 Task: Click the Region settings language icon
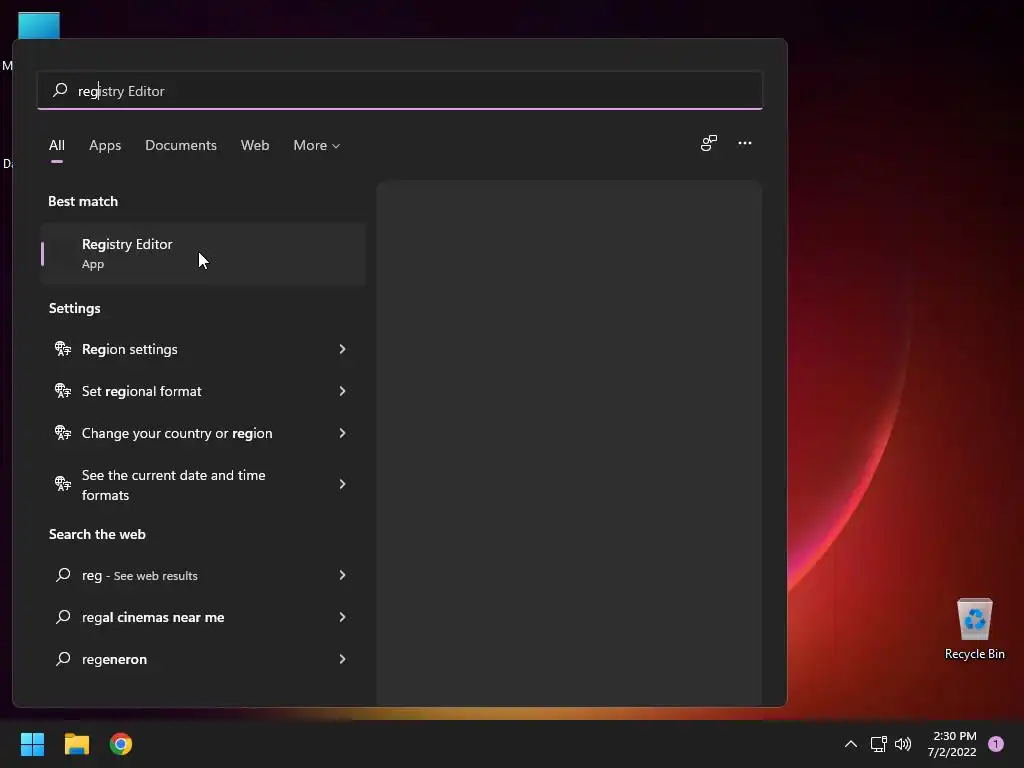[x=63, y=349]
